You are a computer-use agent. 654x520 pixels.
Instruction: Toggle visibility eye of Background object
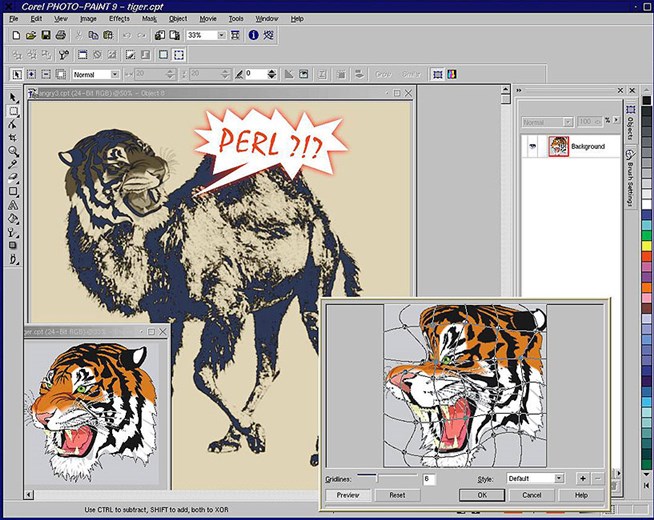(x=531, y=146)
